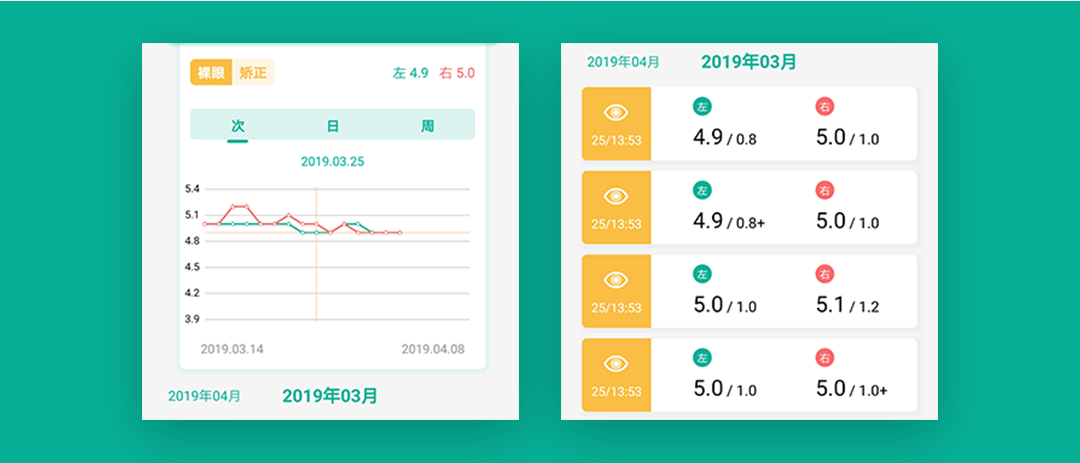This screenshot has height=463, width=1080.
Task: Click the 5.4 y-axis label on chart
Action: 191,188
